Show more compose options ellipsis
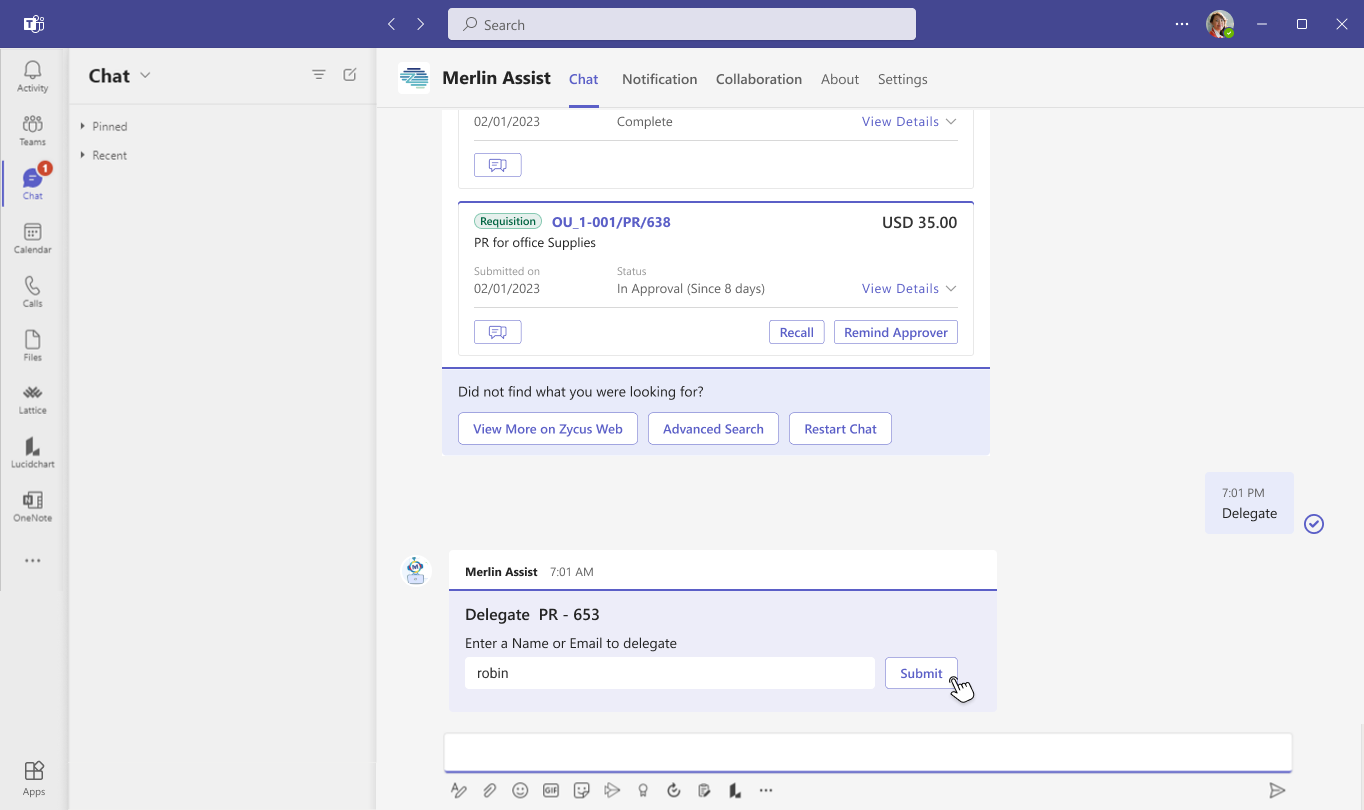Image resolution: width=1364 pixels, height=810 pixels. pyautogui.click(x=766, y=790)
